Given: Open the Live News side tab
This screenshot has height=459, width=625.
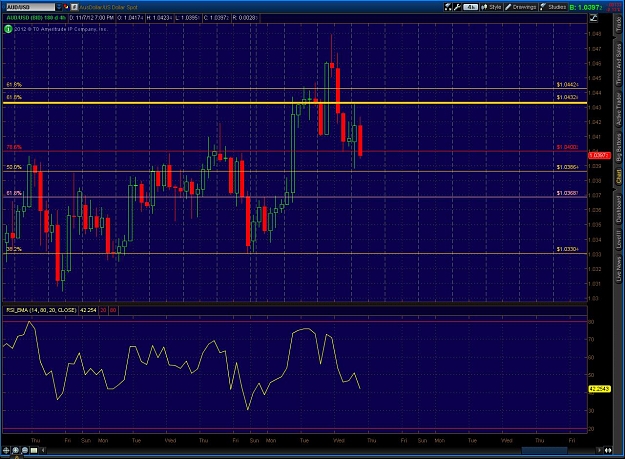Looking at the screenshot, I should [619, 269].
